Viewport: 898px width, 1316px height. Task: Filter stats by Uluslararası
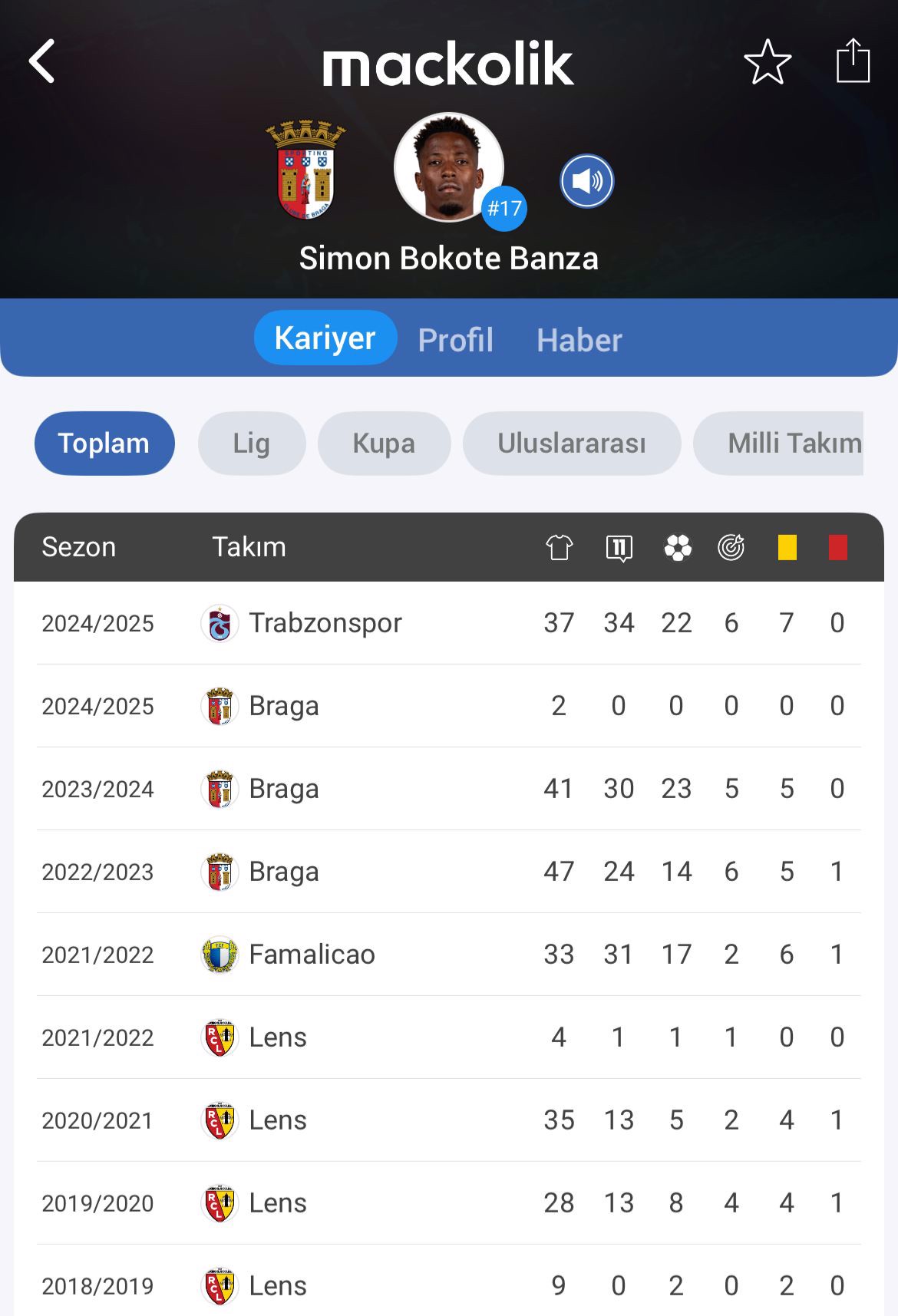pos(572,443)
